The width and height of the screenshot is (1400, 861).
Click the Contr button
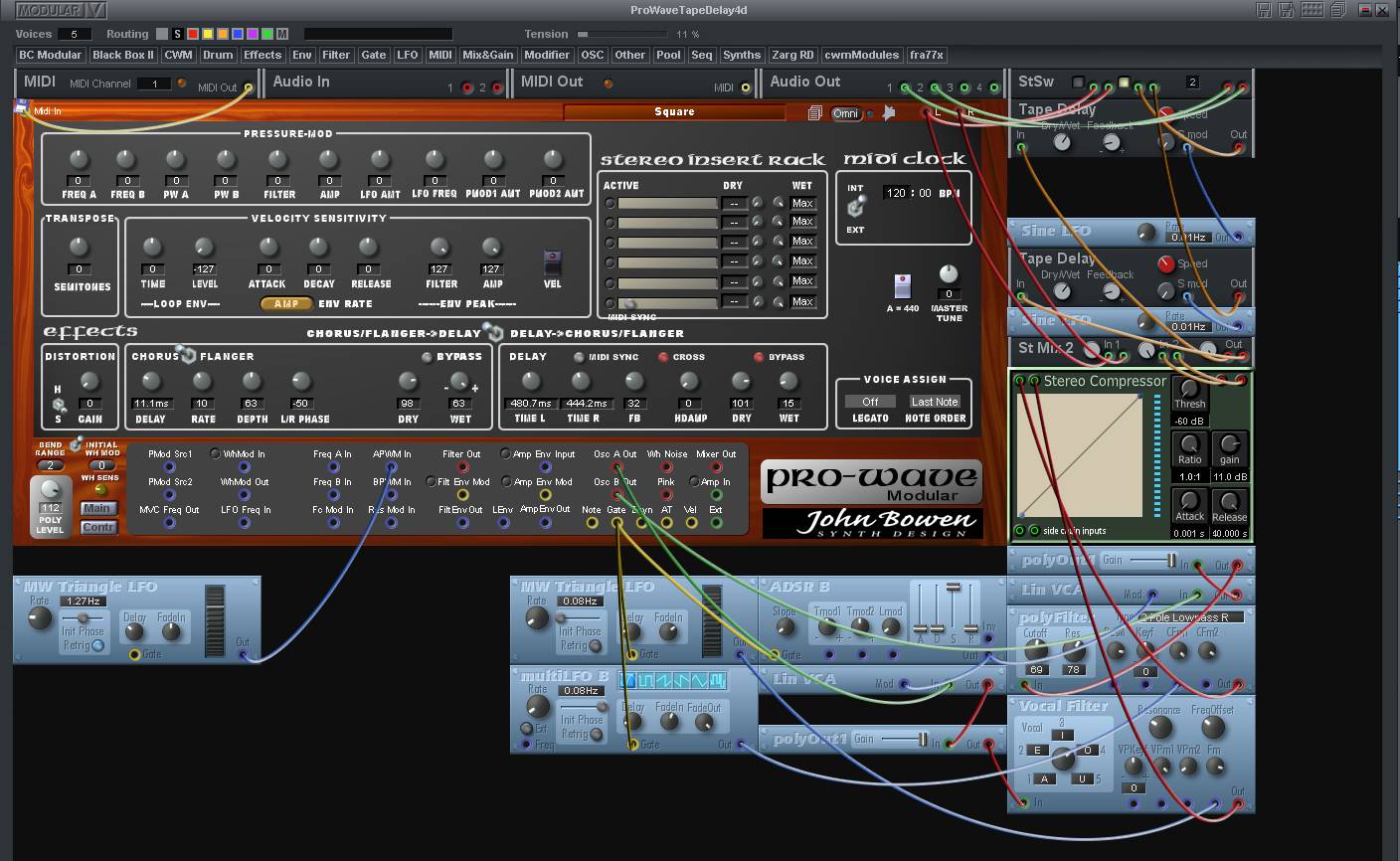tap(96, 527)
